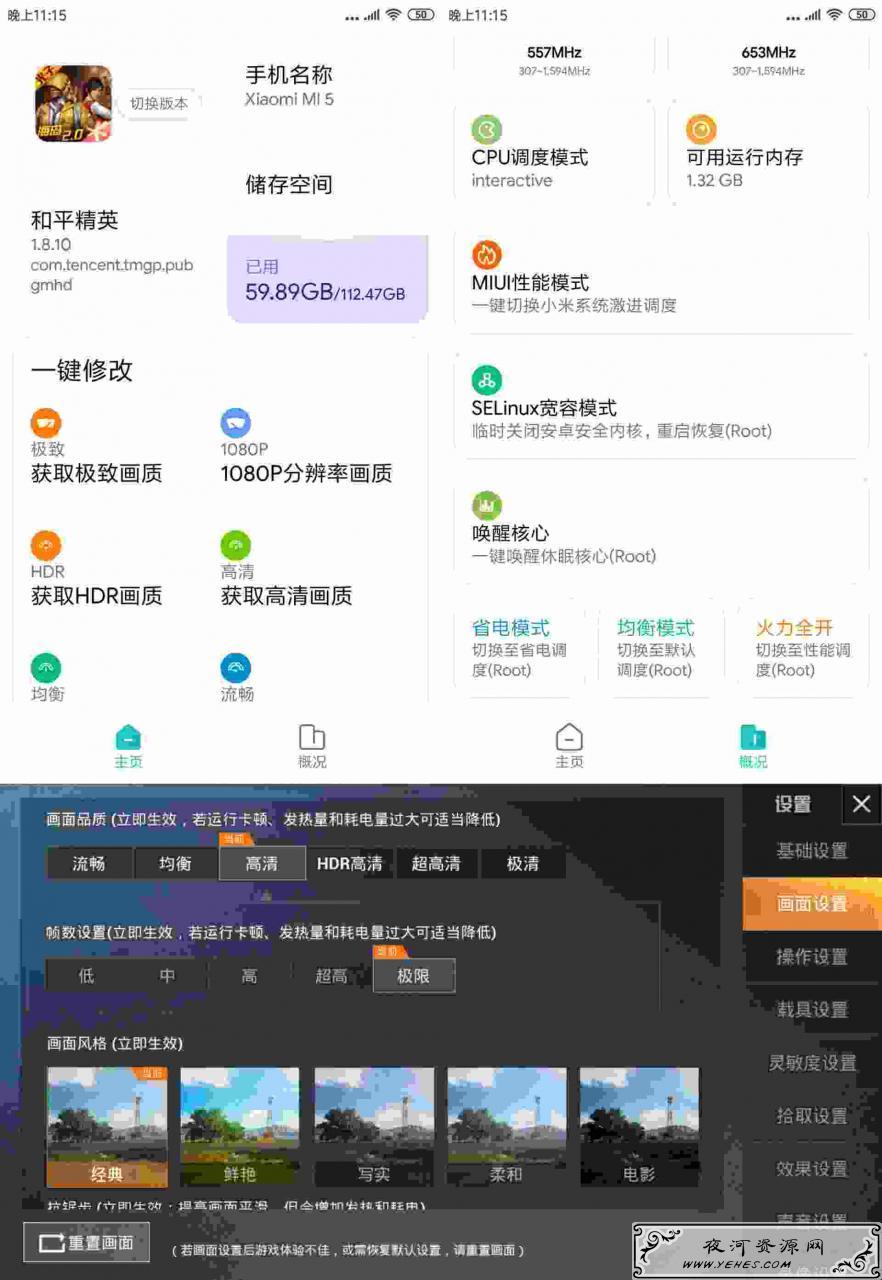Set frame rate to 中
Viewport: 882px width, 1280px height.
click(x=167, y=976)
